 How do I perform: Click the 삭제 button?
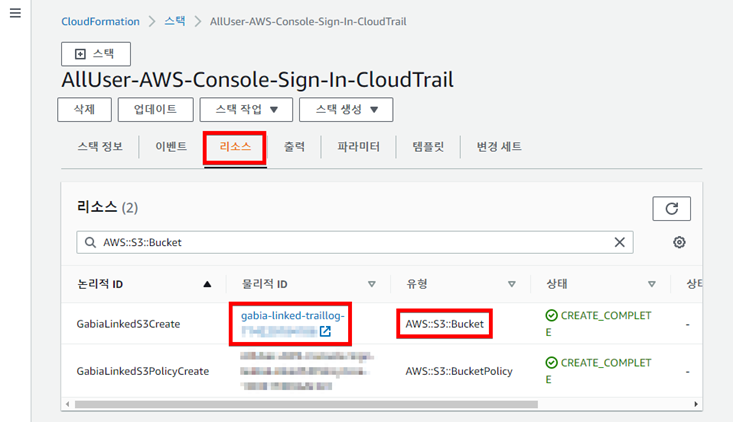pyautogui.click(x=85, y=109)
